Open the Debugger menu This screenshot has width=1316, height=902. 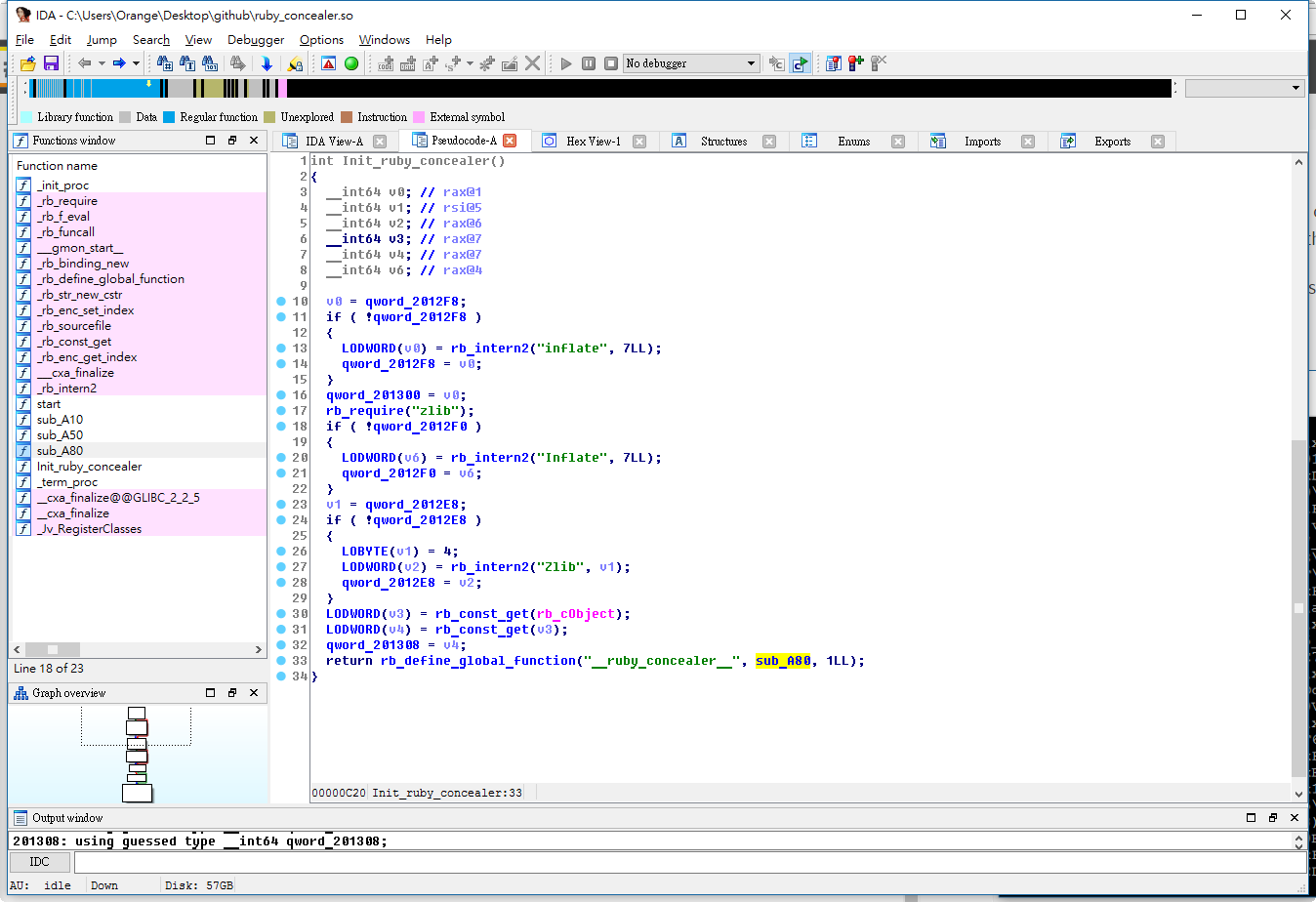pos(255,40)
